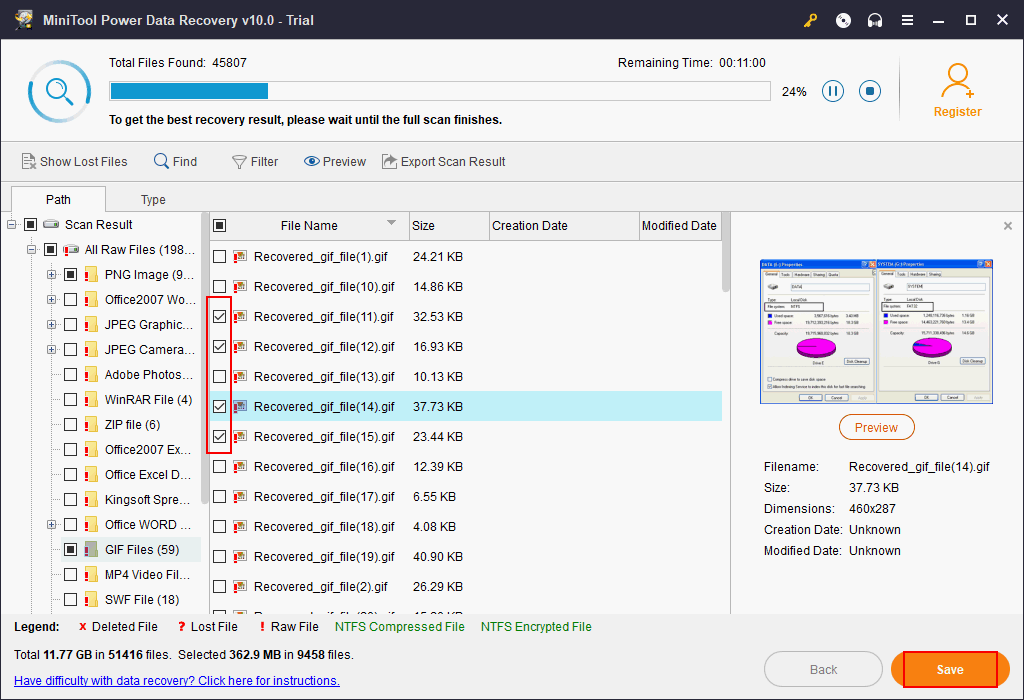The width and height of the screenshot is (1024, 700).
Task: Click the MiniTool app logo icon
Action: point(24,20)
